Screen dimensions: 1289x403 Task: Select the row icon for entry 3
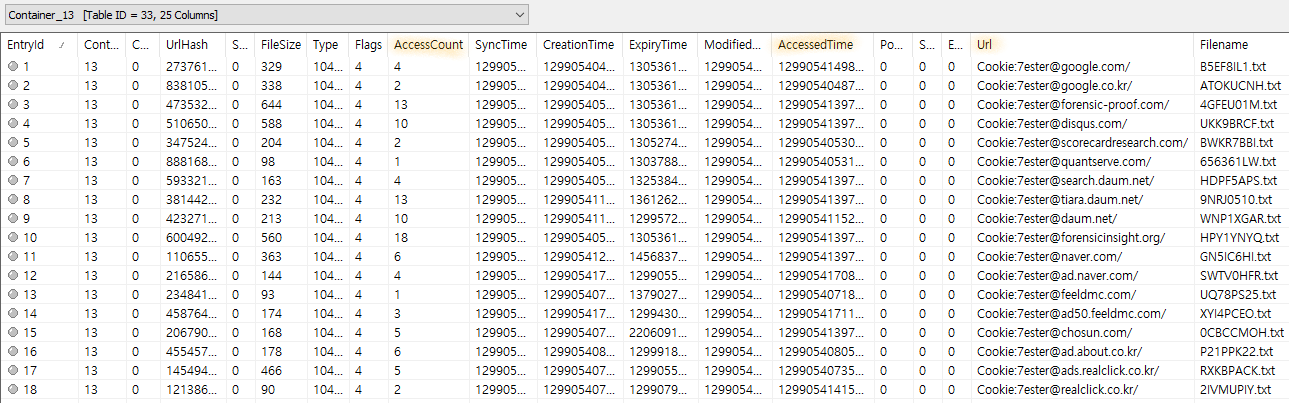[x=12, y=104]
